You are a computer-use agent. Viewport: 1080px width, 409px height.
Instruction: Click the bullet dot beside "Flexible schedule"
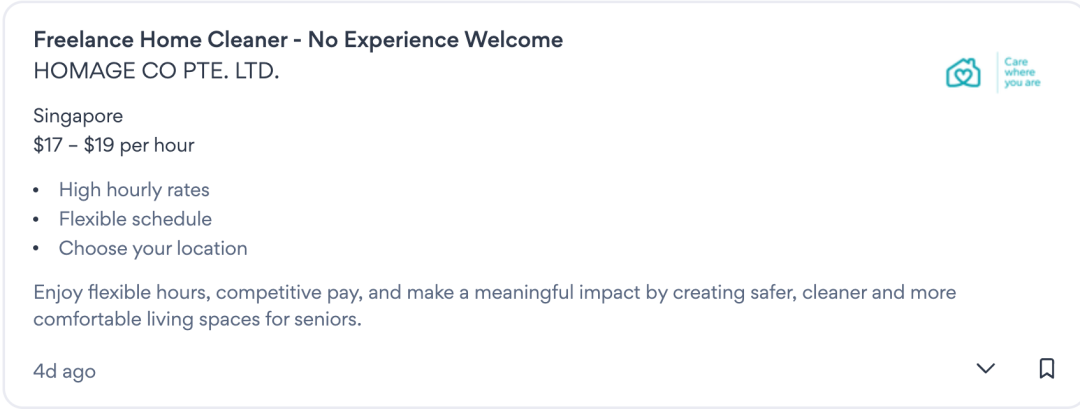pyautogui.click(x=37, y=219)
